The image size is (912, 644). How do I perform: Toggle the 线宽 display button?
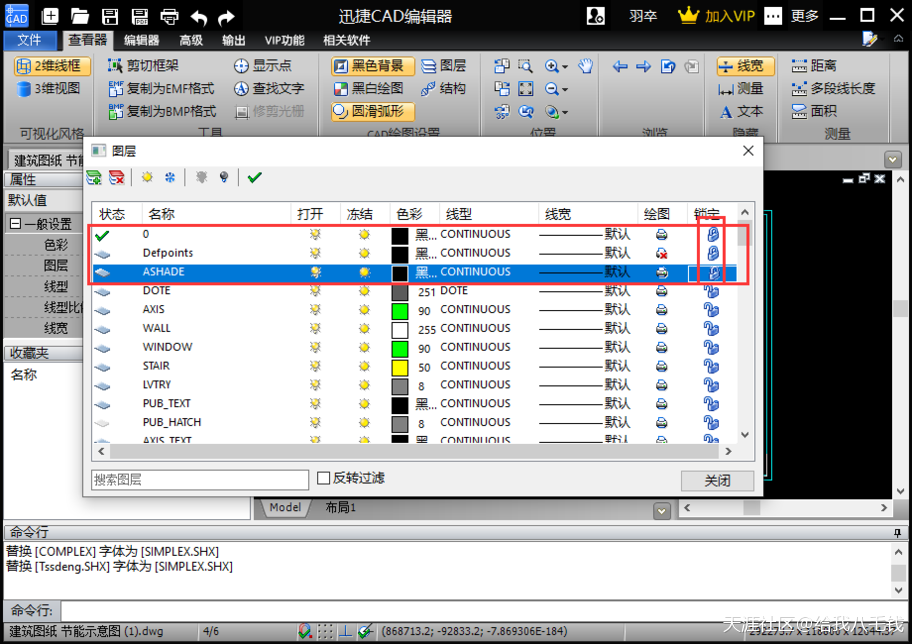click(x=744, y=66)
